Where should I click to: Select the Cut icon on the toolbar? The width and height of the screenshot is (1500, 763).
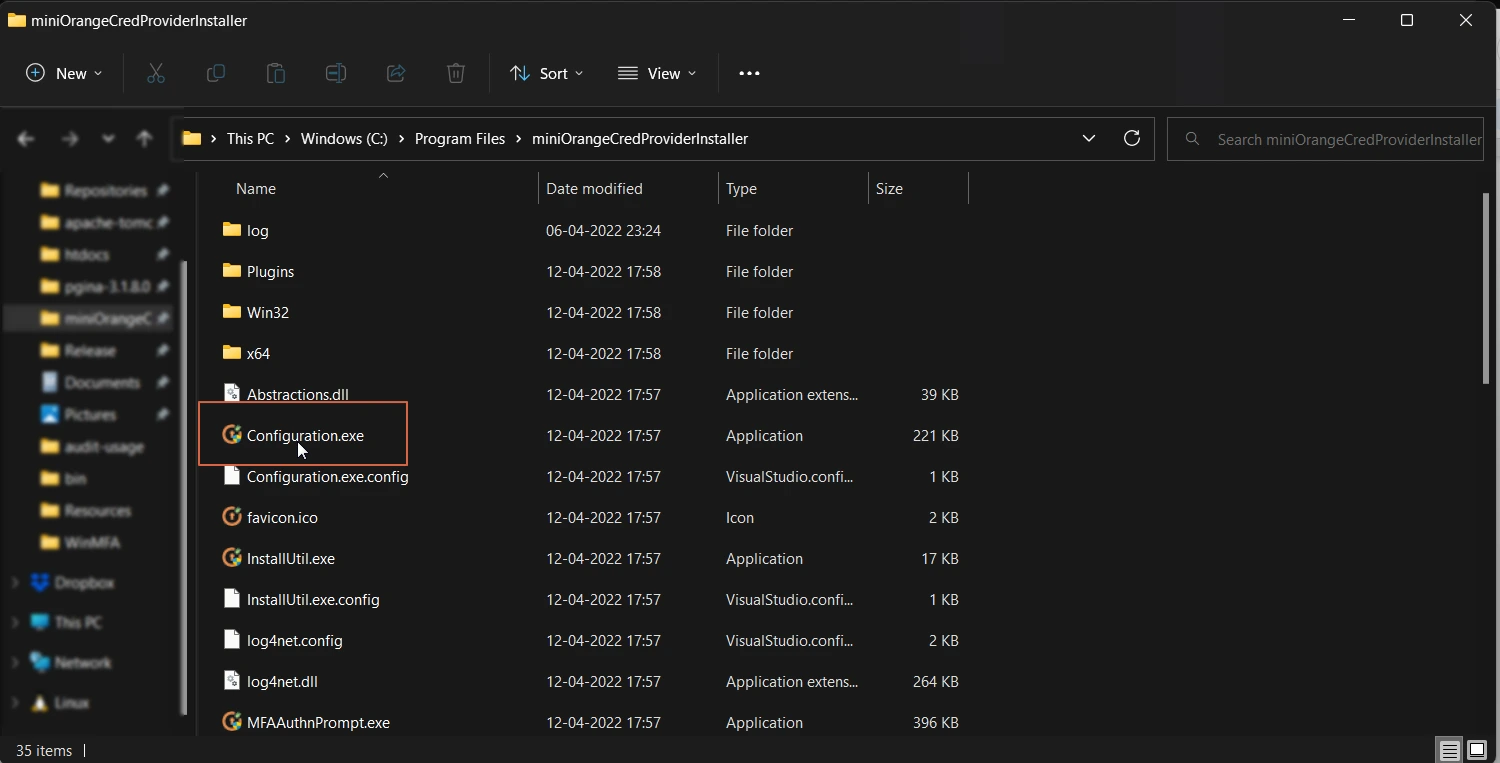coord(155,73)
